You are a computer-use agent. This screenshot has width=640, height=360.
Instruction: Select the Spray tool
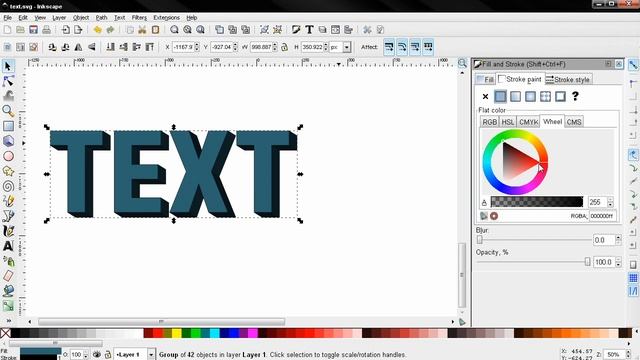click(x=8, y=261)
